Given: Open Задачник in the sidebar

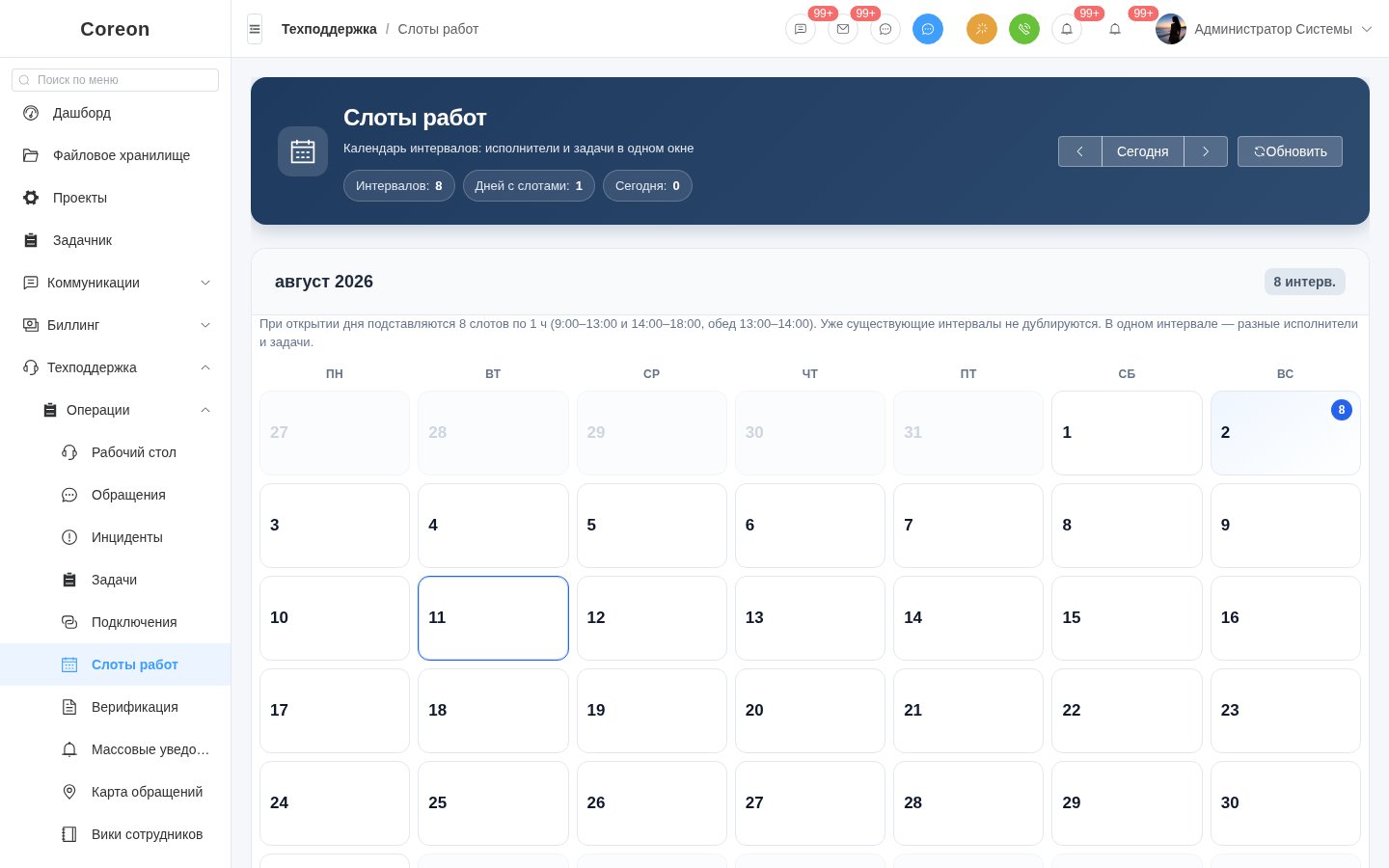Looking at the screenshot, I should [116, 240].
